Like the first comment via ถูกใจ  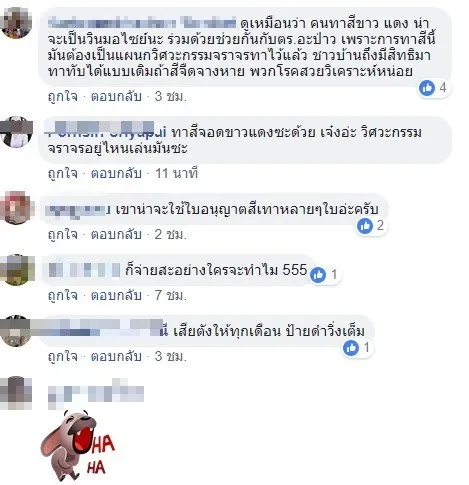click(x=63, y=96)
